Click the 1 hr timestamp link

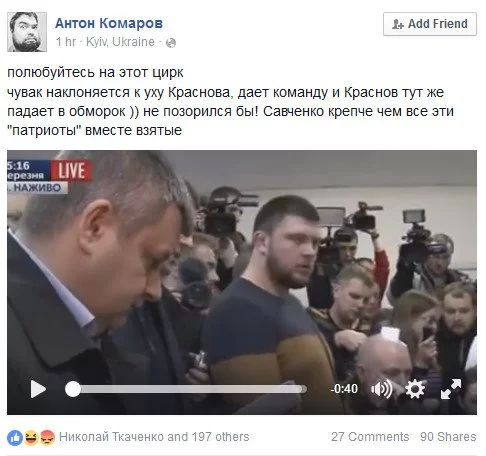pyautogui.click(x=66, y=42)
